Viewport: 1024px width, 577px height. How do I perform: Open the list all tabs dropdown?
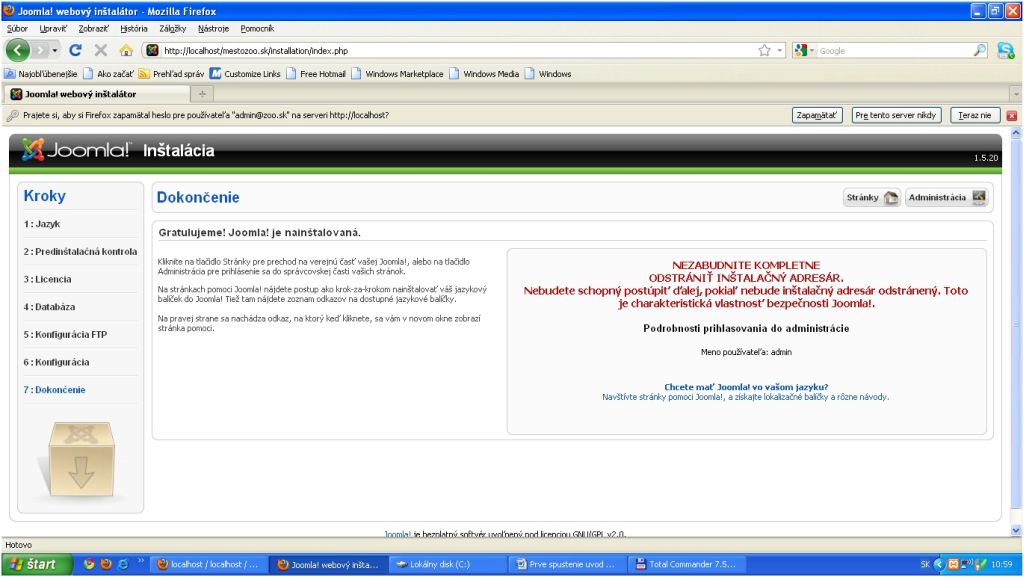[x=1016, y=94]
